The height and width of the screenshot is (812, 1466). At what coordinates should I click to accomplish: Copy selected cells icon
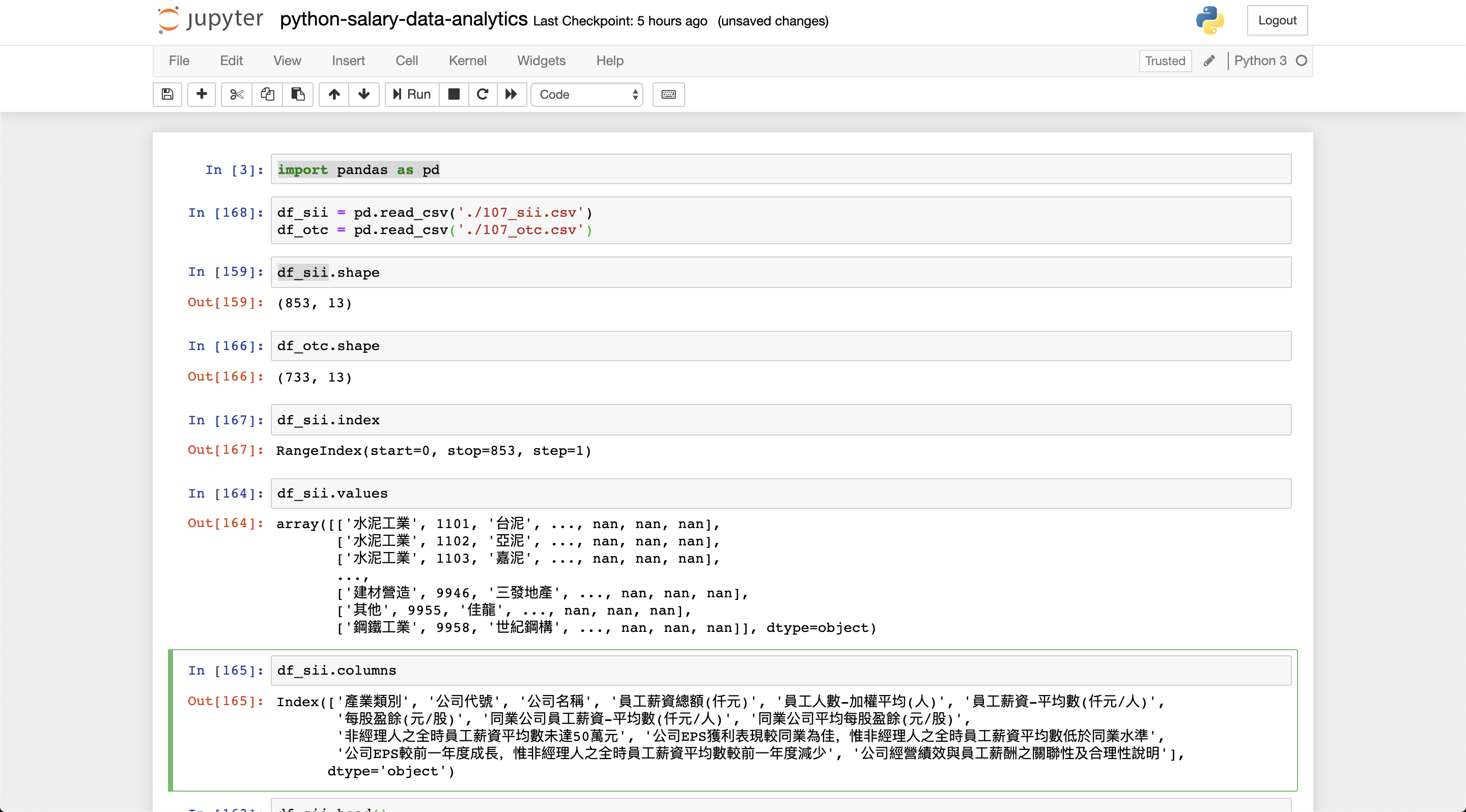[267, 95]
